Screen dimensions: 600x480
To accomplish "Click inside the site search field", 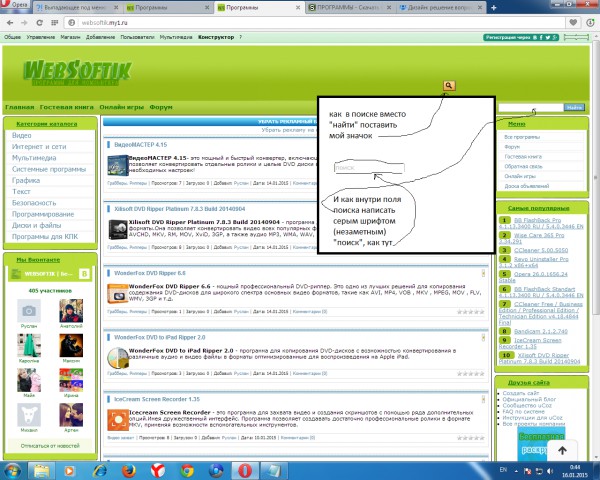I will point(531,108).
